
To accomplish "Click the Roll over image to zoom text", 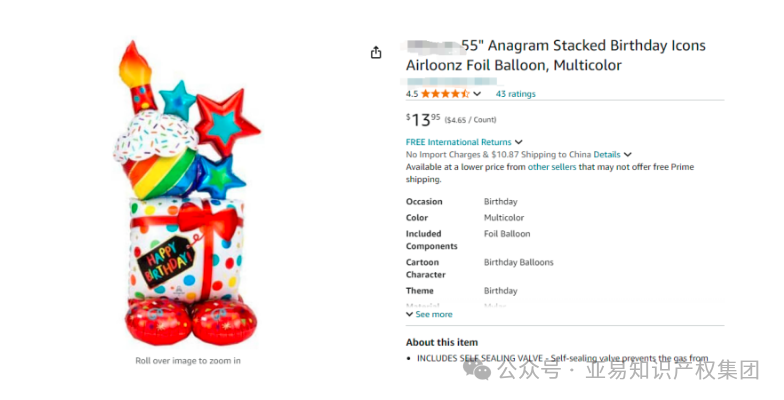I will point(188,360).
